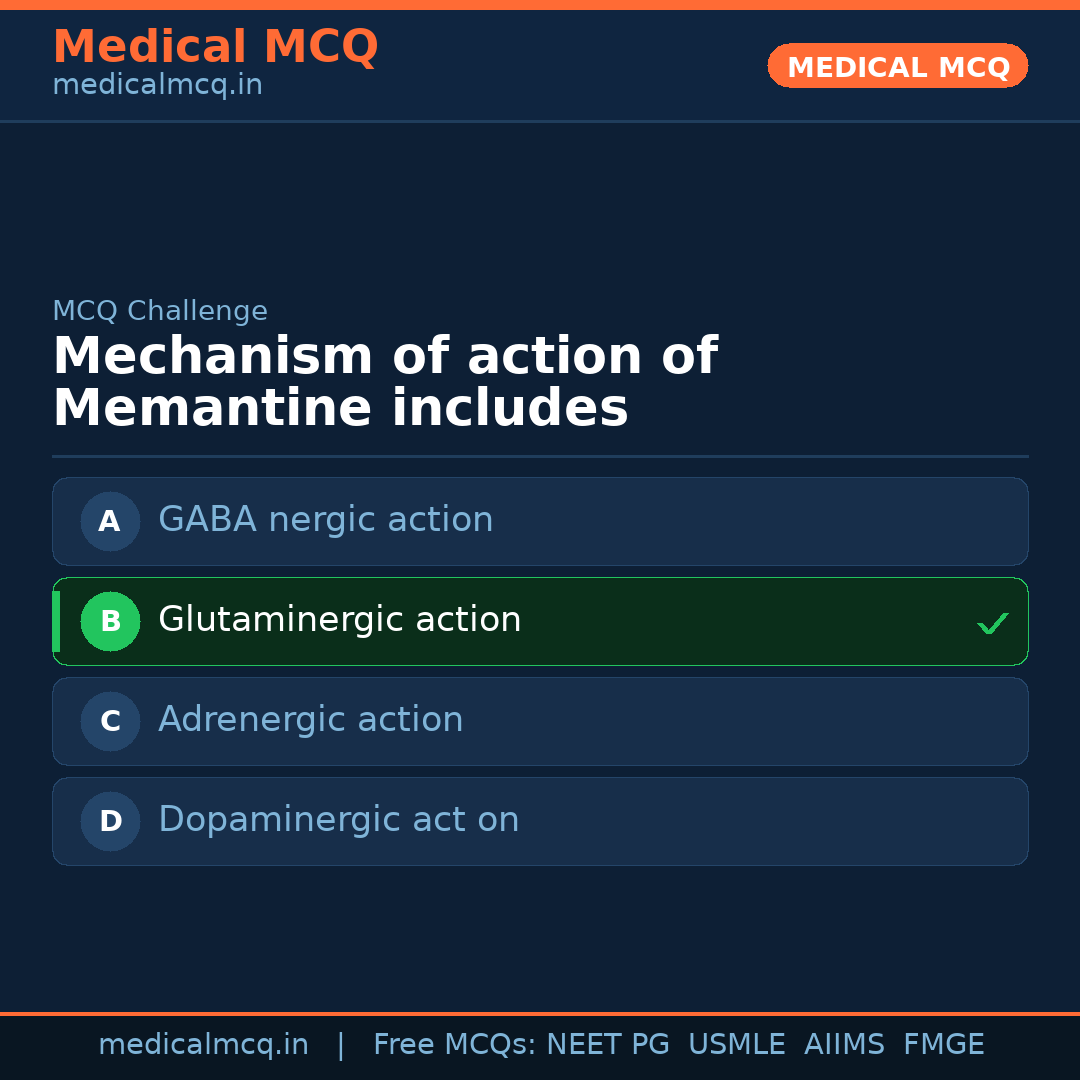This screenshot has width=1080, height=1080.
Task: Click the "MCQ Challenge" label
Action: coord(160,311)
